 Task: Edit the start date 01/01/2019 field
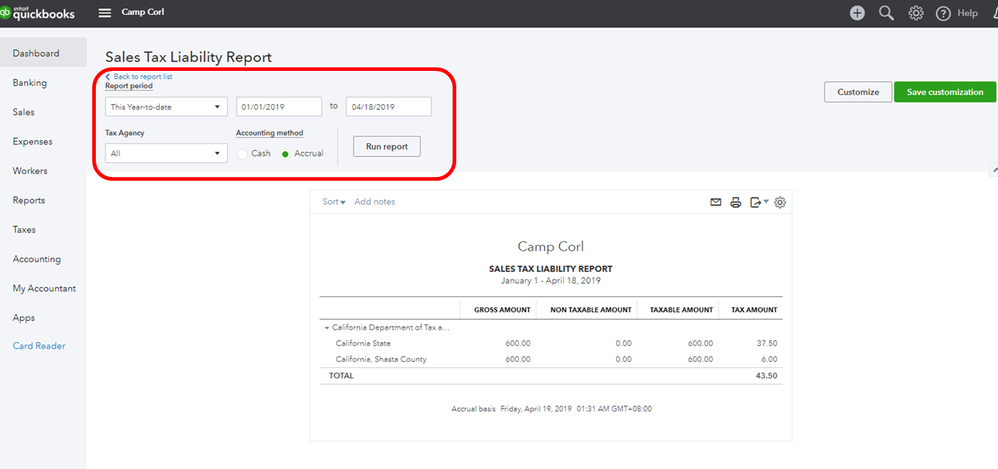point(279,107)
